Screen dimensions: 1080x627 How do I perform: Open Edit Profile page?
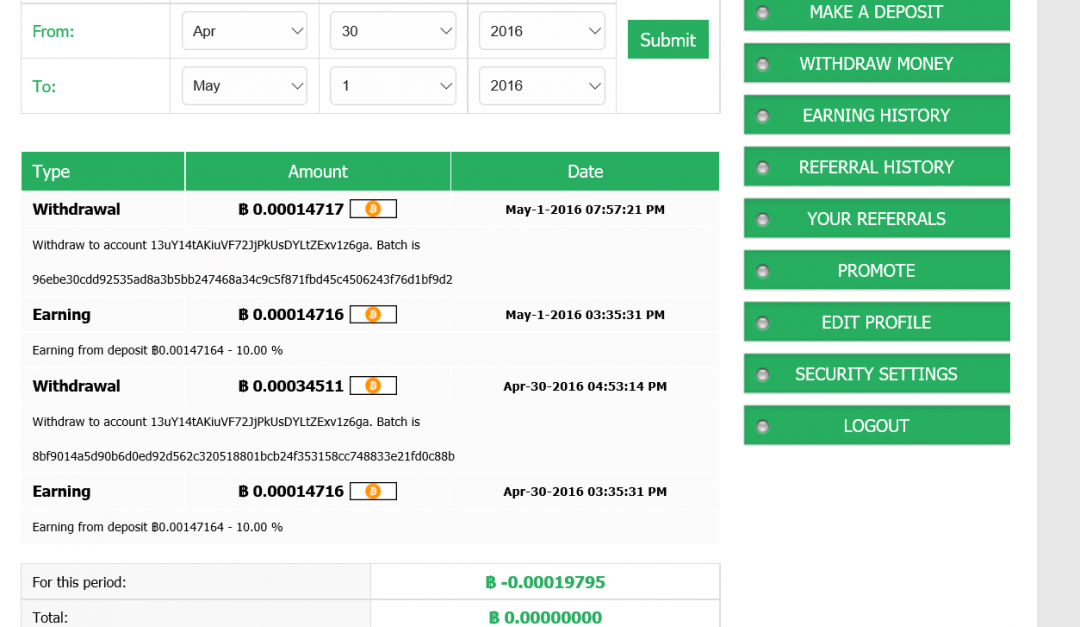tap(876, 323)
